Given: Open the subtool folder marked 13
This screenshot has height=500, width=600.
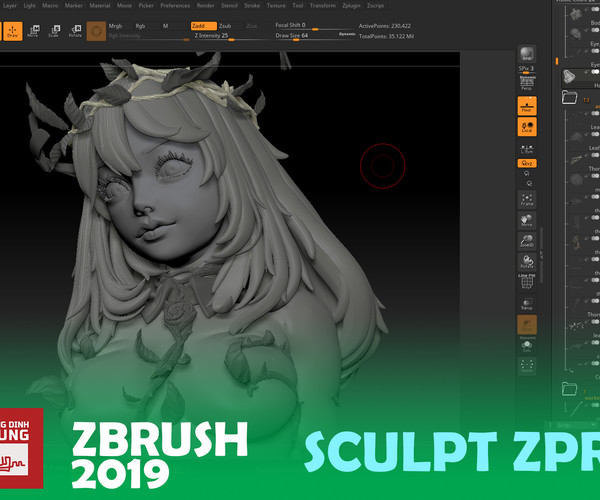Looking at the screenshot, I should [x=569, y=98].
